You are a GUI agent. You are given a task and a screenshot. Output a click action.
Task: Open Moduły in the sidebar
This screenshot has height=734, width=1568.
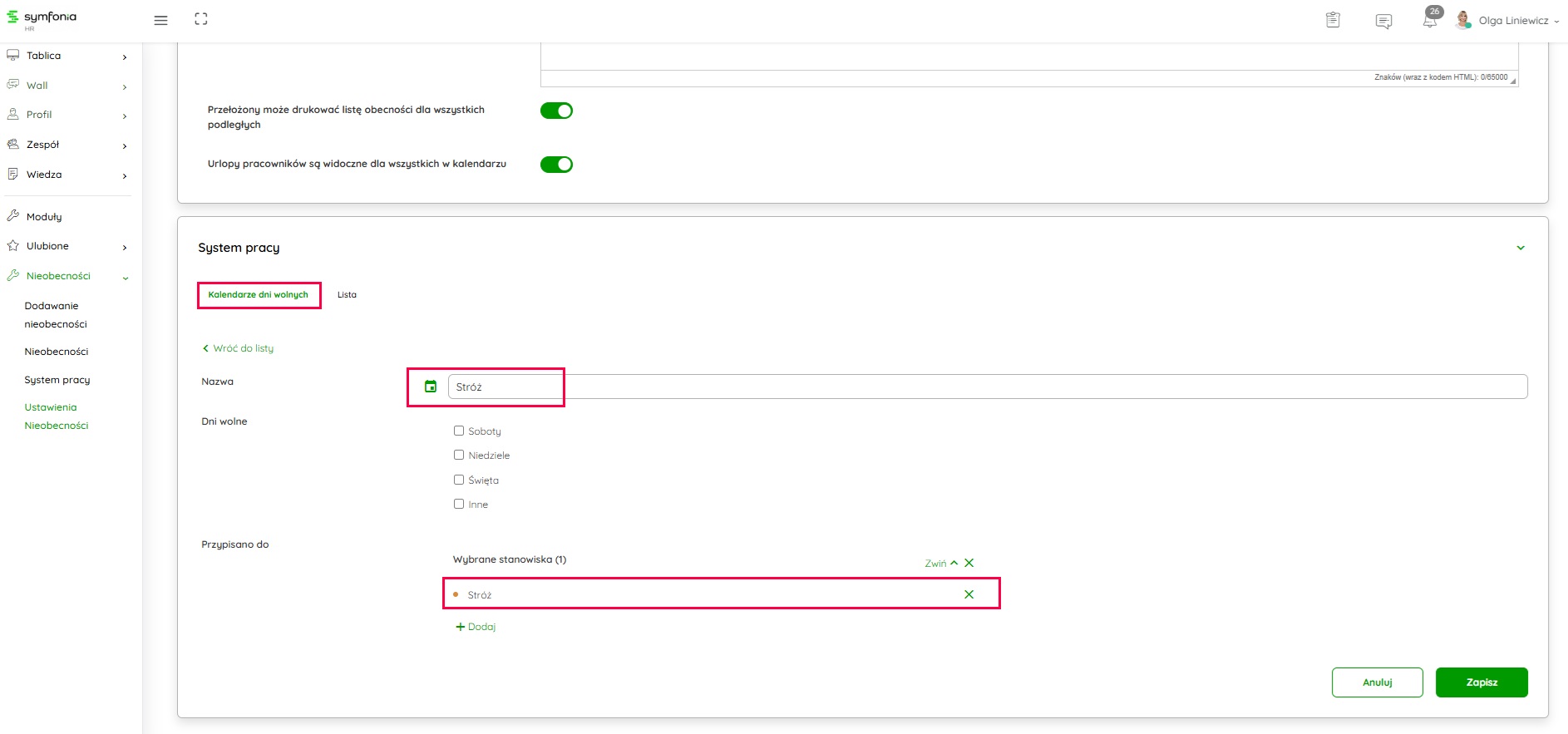coord(44,217)
